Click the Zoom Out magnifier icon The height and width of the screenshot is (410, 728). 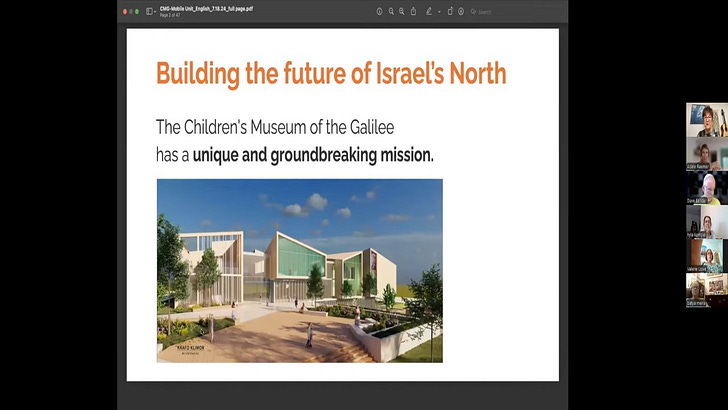point(391,12)
